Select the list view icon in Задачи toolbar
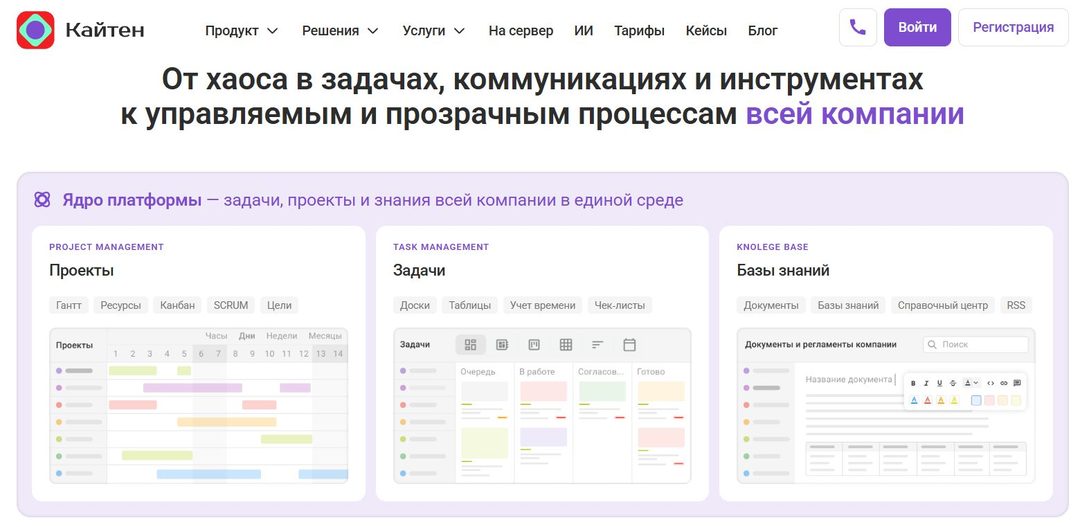The width and height of the screenshot is (1080, 527). (x=502, y=344)
